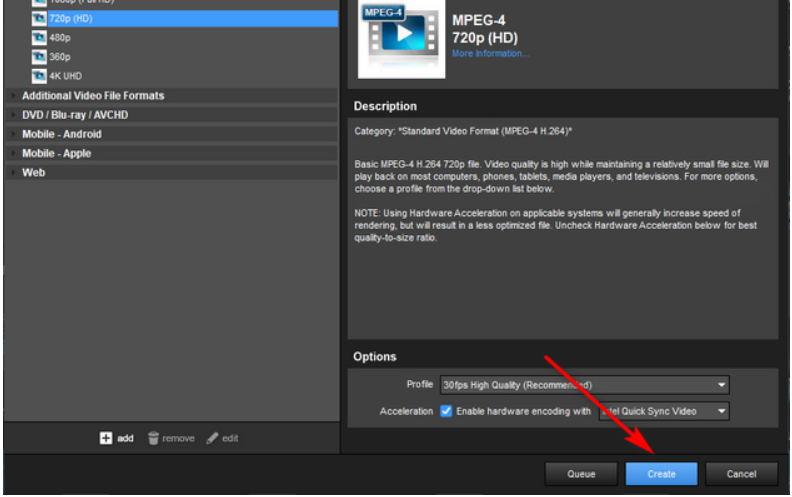Click the 480p preset file icon
The height and width of the screenshot is (497, 792).
[39, 37]
